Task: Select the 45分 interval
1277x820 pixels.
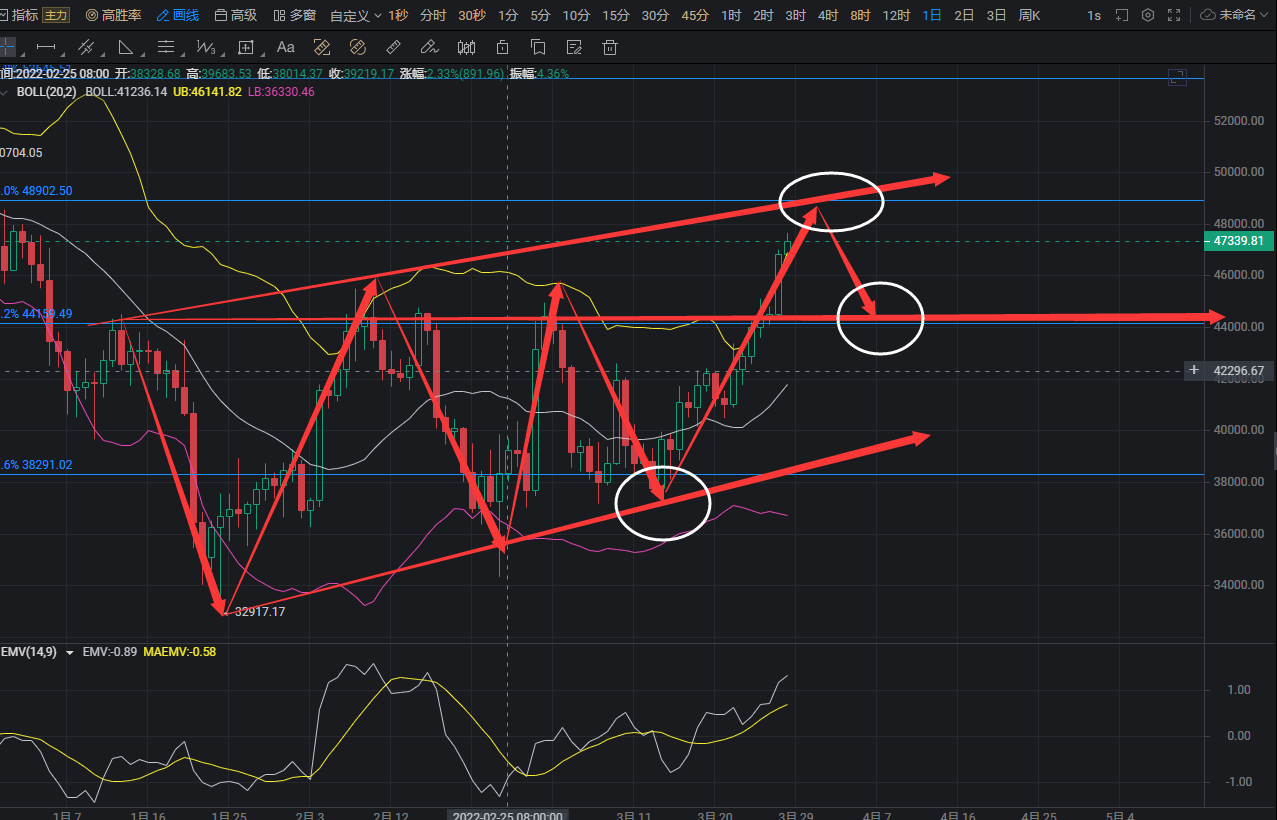Action: (x=695, y=15)
